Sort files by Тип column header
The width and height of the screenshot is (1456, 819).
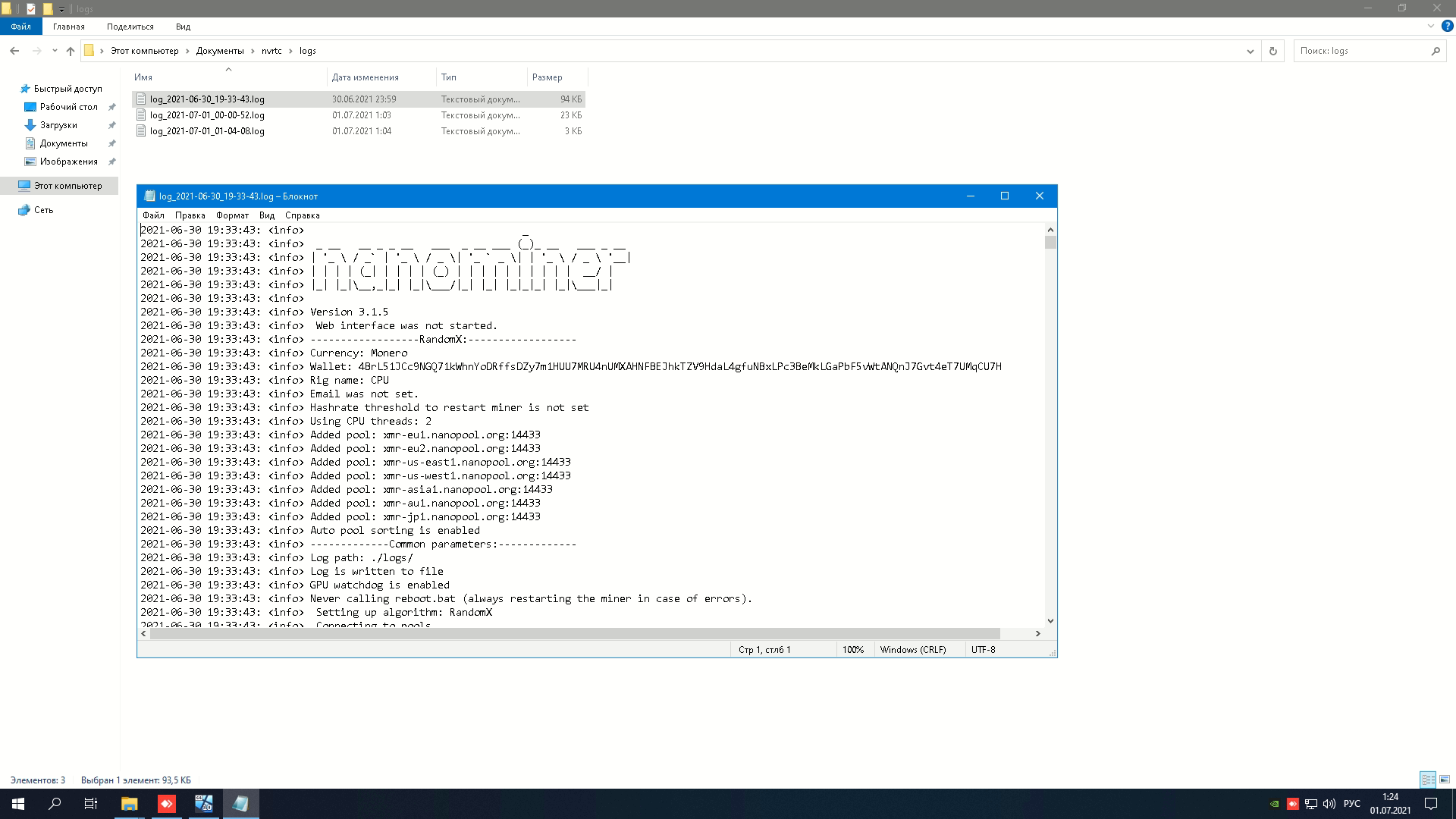point(482,77)
